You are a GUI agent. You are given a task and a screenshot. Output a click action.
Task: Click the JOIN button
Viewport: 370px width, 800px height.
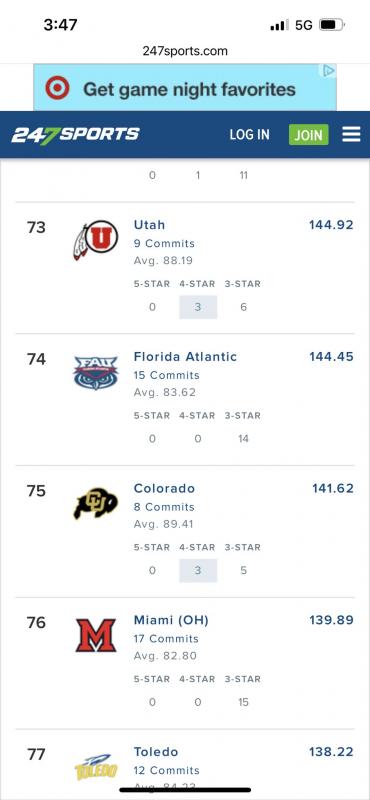pos(309,135)
